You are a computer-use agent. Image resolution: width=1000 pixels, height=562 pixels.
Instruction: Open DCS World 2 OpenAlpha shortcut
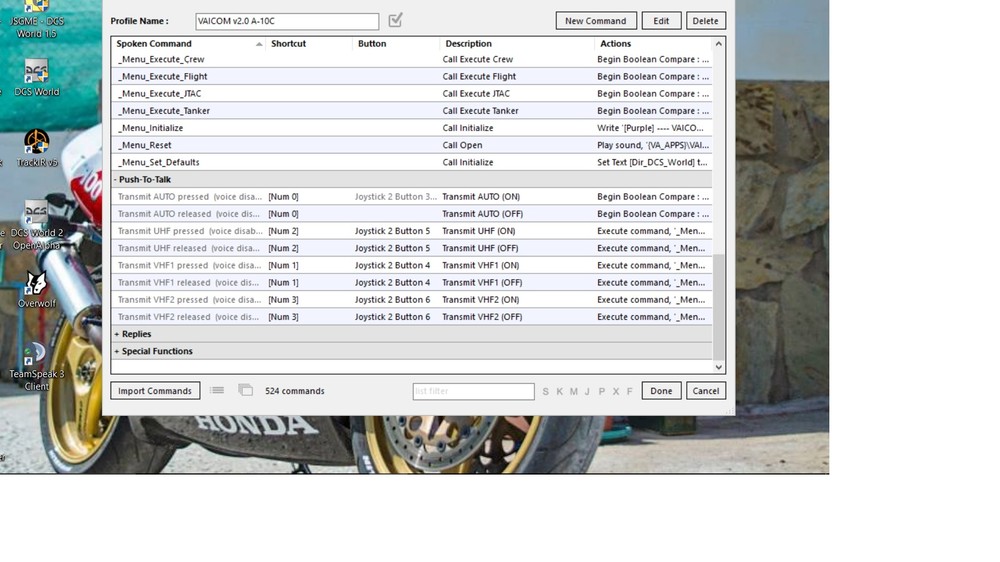pos(36,225)
